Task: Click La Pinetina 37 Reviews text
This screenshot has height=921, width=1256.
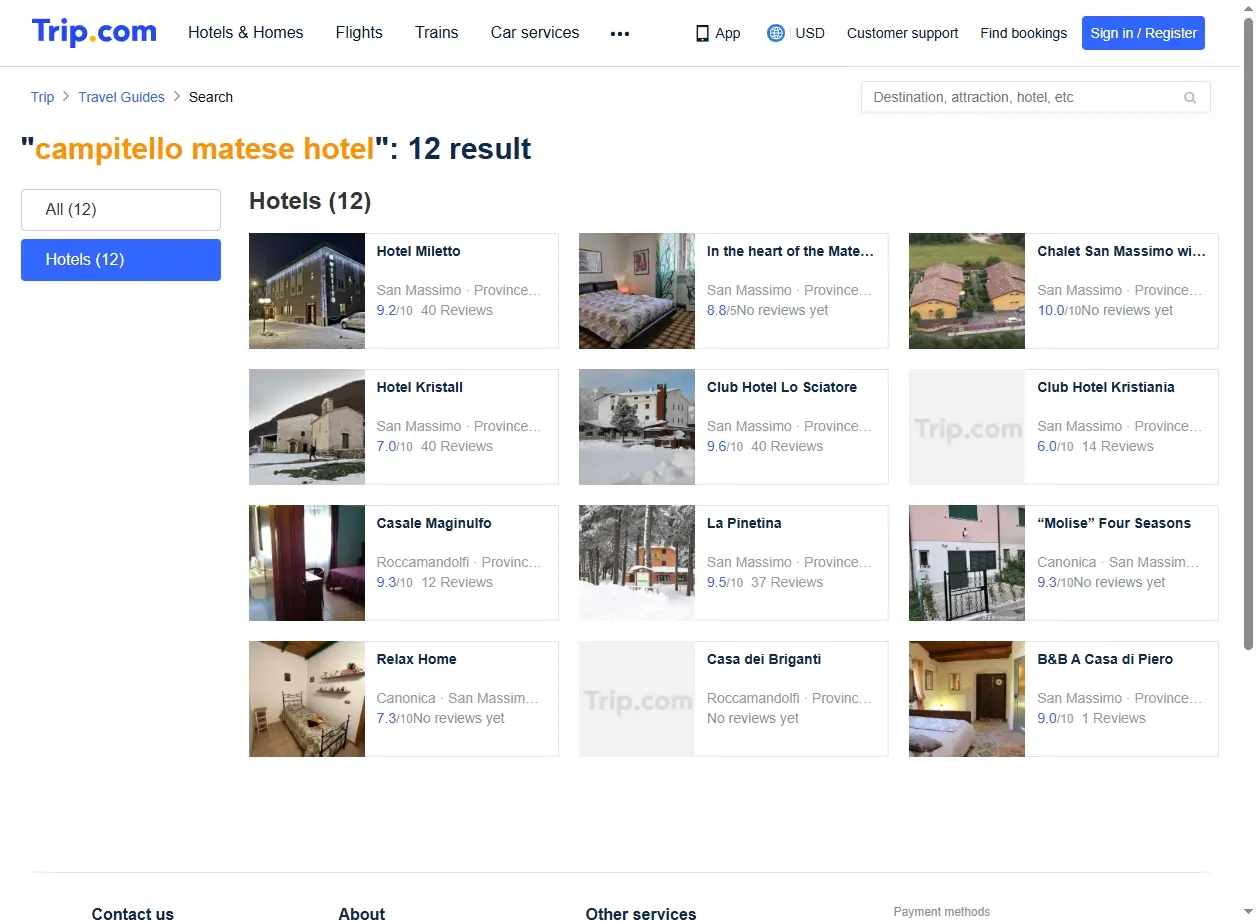Action: [787, 582]
